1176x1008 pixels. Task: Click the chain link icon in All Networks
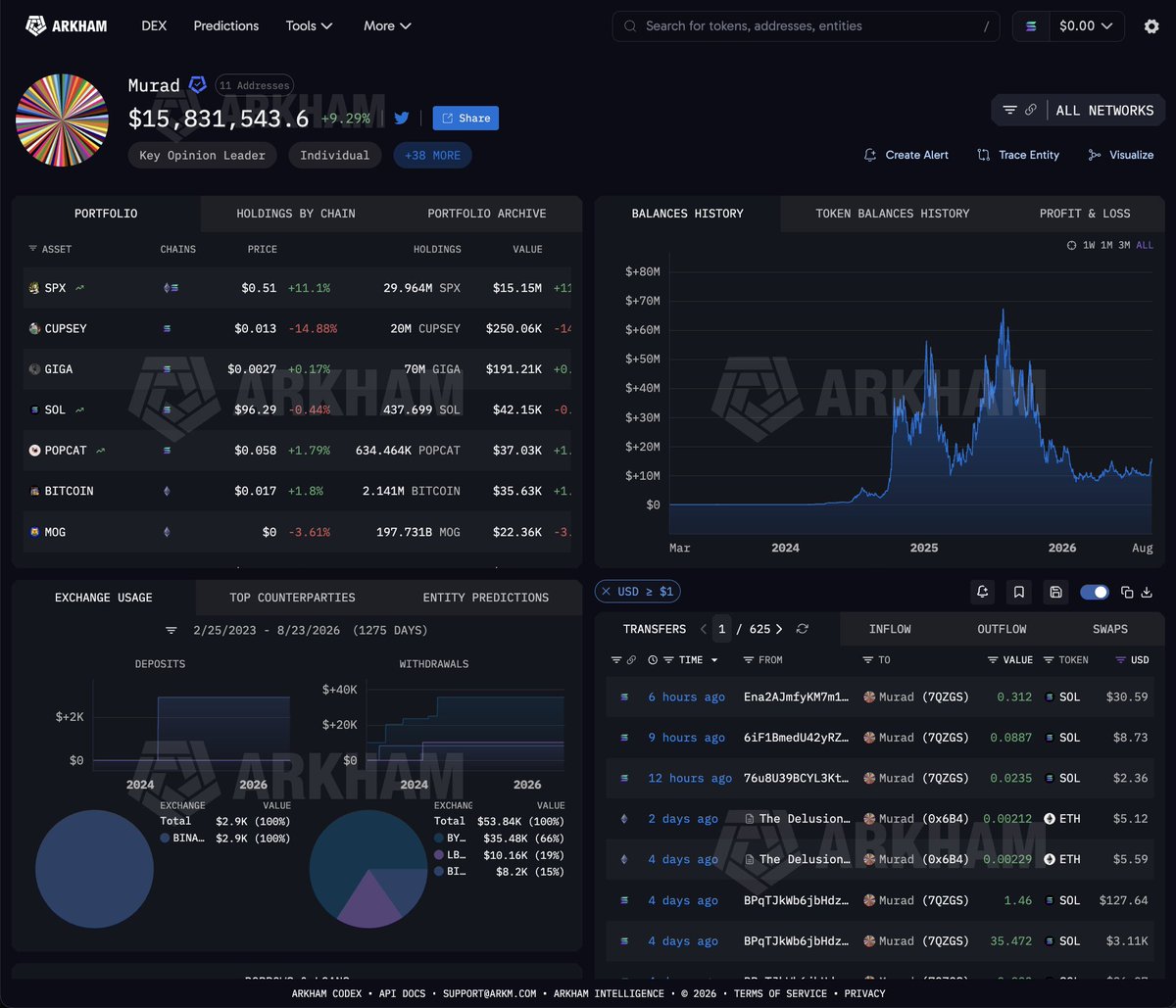(1031, 111)
